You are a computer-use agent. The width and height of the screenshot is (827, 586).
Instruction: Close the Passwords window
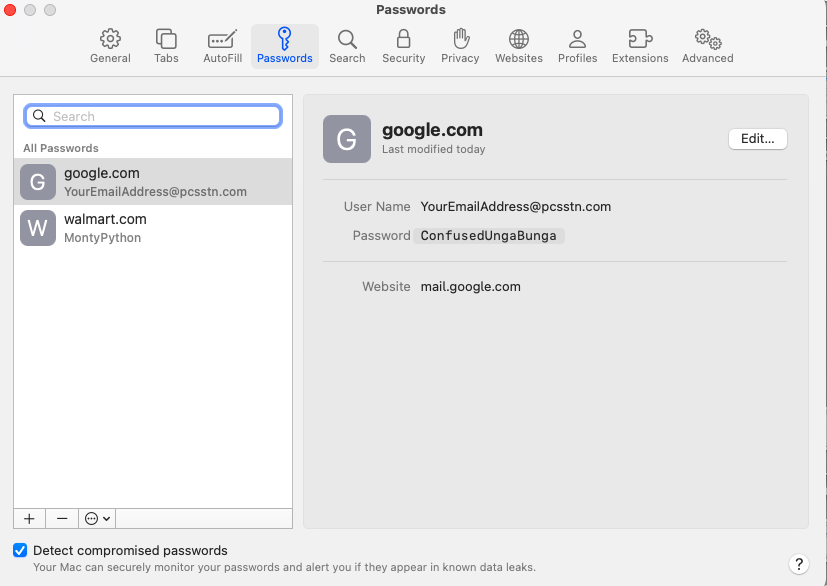[x=10, y=10]
